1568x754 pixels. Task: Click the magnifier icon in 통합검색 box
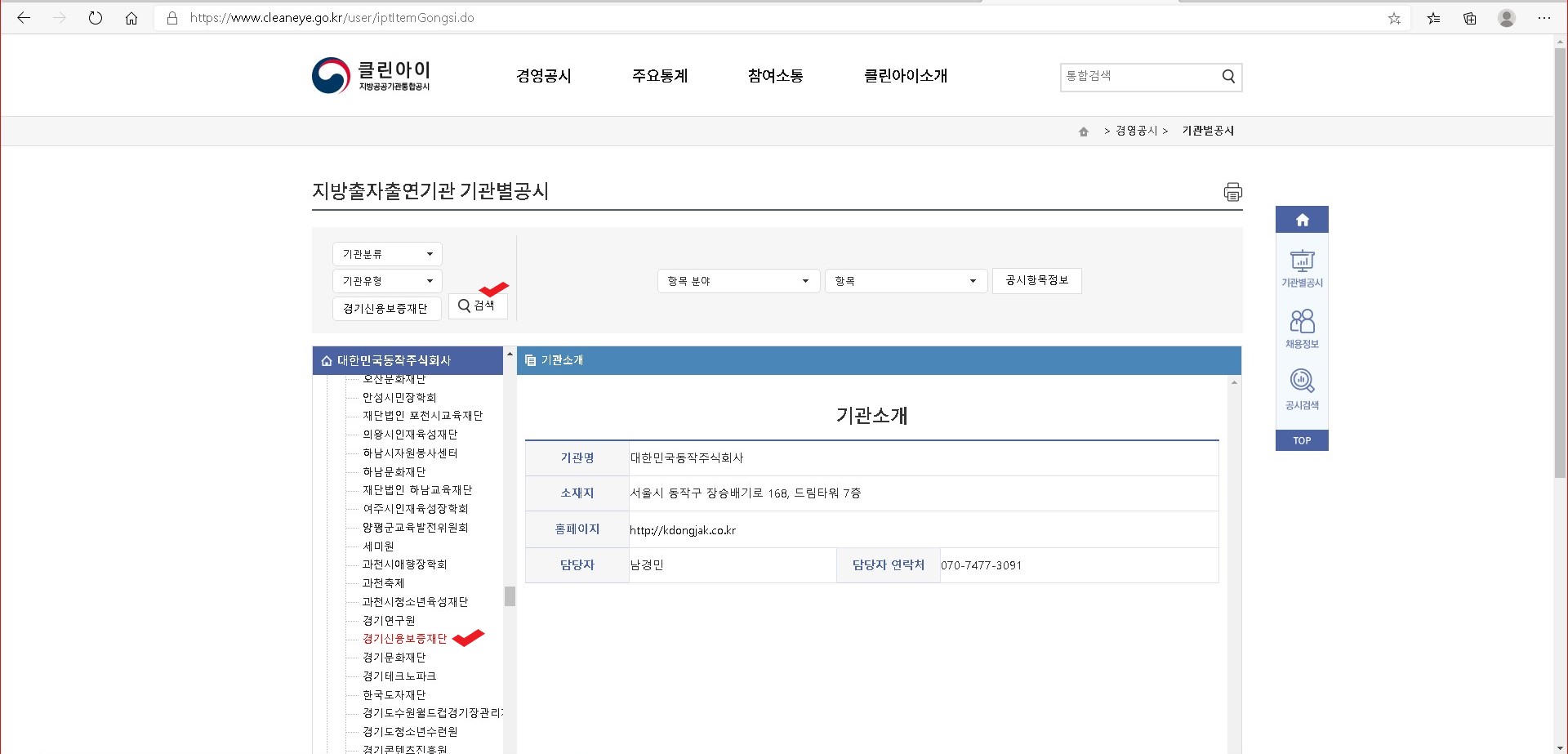(1228, 77)
